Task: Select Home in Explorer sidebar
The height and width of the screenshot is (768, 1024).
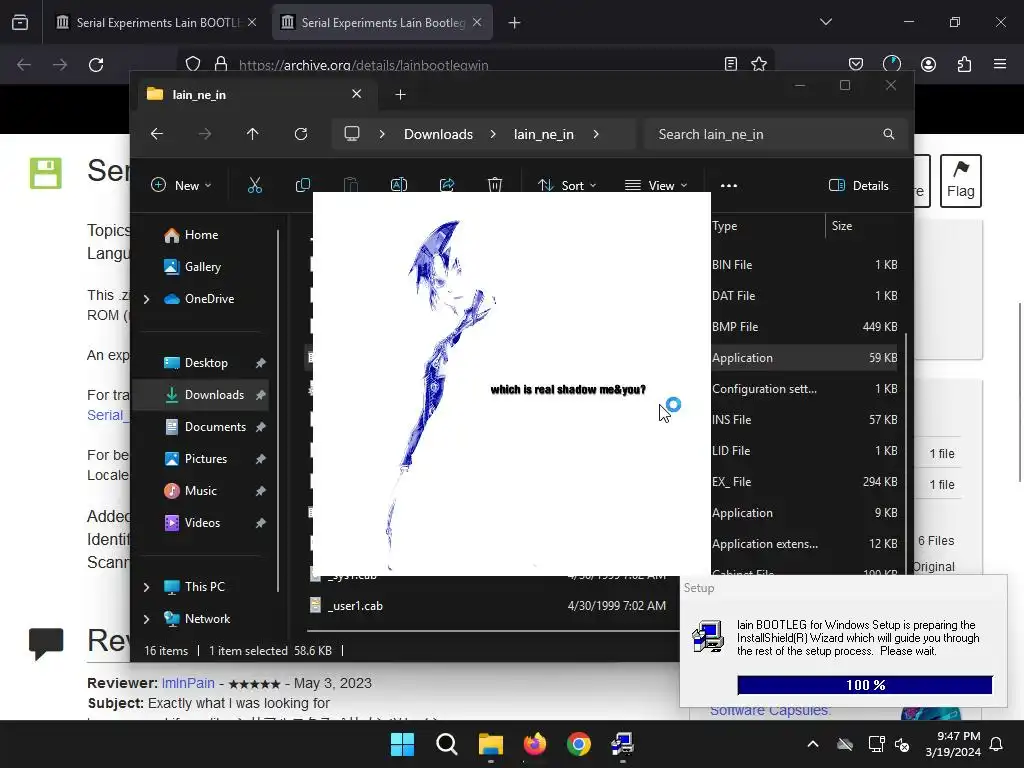Action: pos(201,235)
